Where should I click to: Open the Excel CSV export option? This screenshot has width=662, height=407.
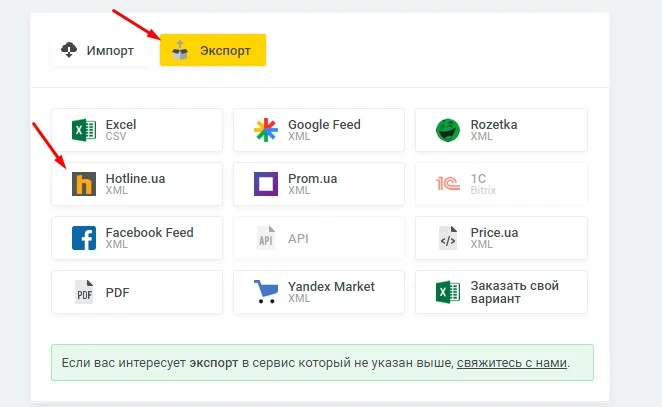[137, 130]
